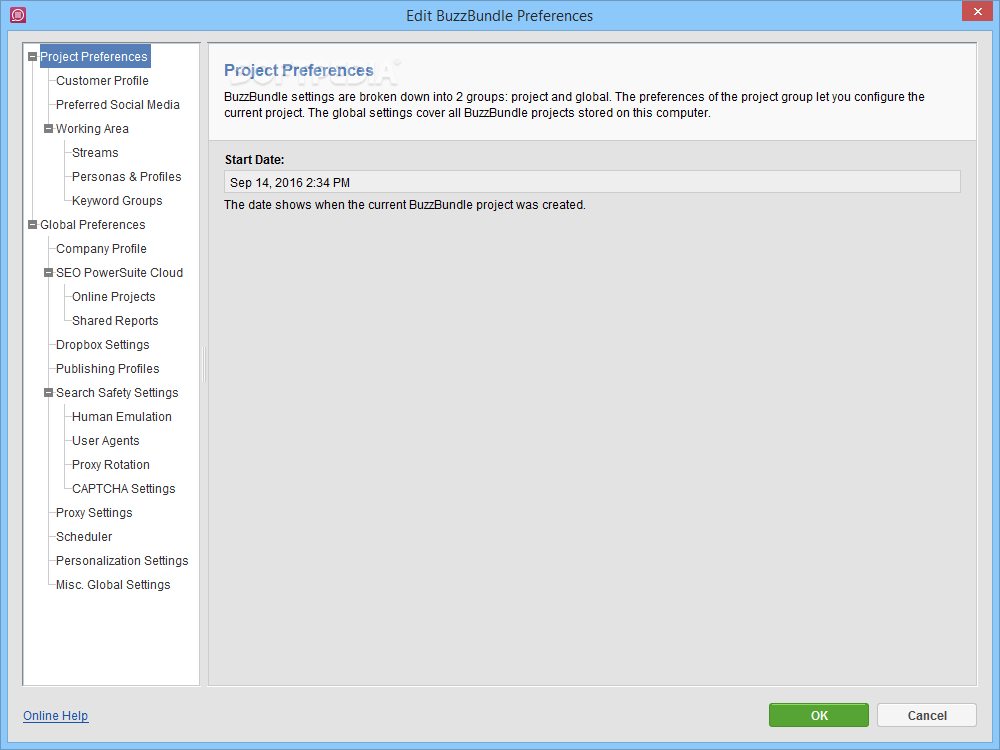The image size is (1000, 750).
Task: Click the Start Date field
Action: (x=592, y=182)
